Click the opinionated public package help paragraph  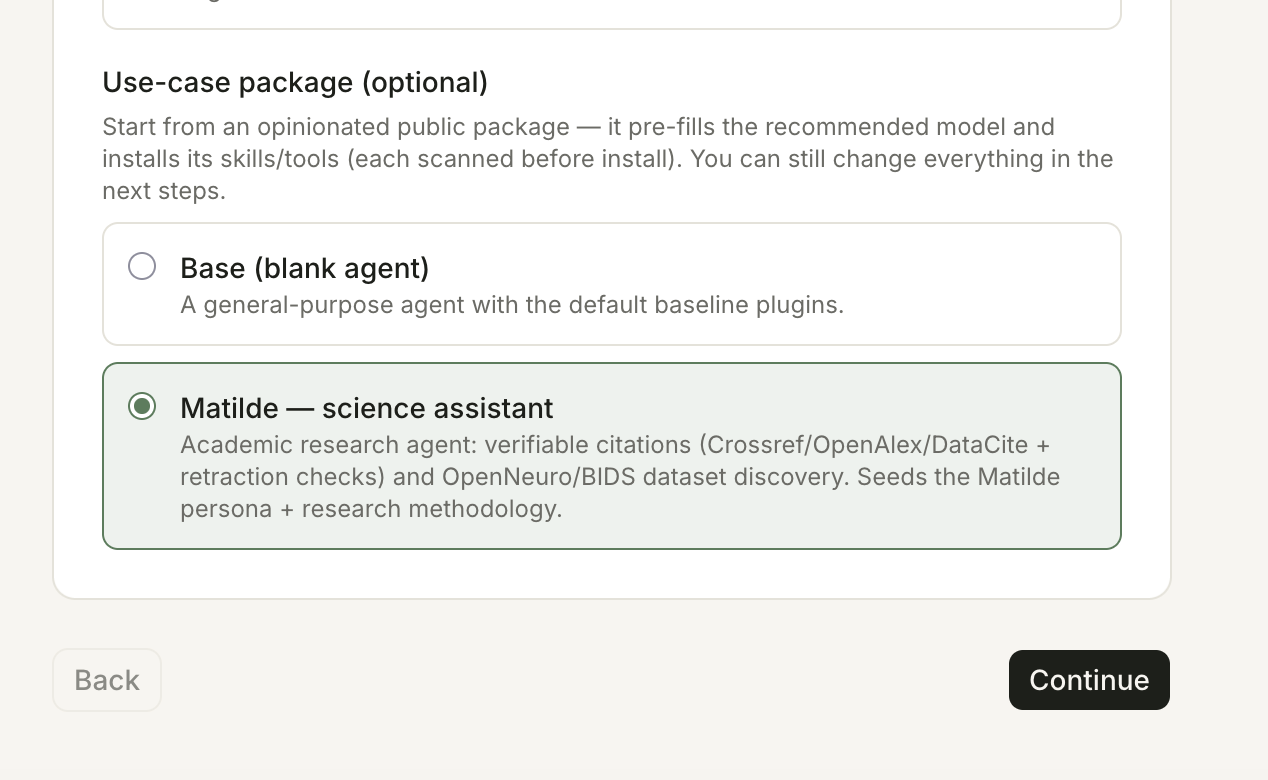tap(608, 158)
